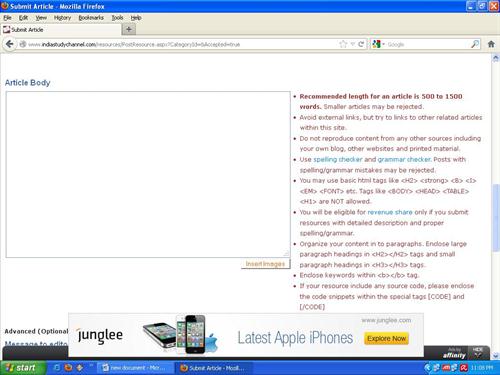This screenshot has height=375, width=500.
Task: Click the iPhones image in the ad
Action: coord(180,334)
